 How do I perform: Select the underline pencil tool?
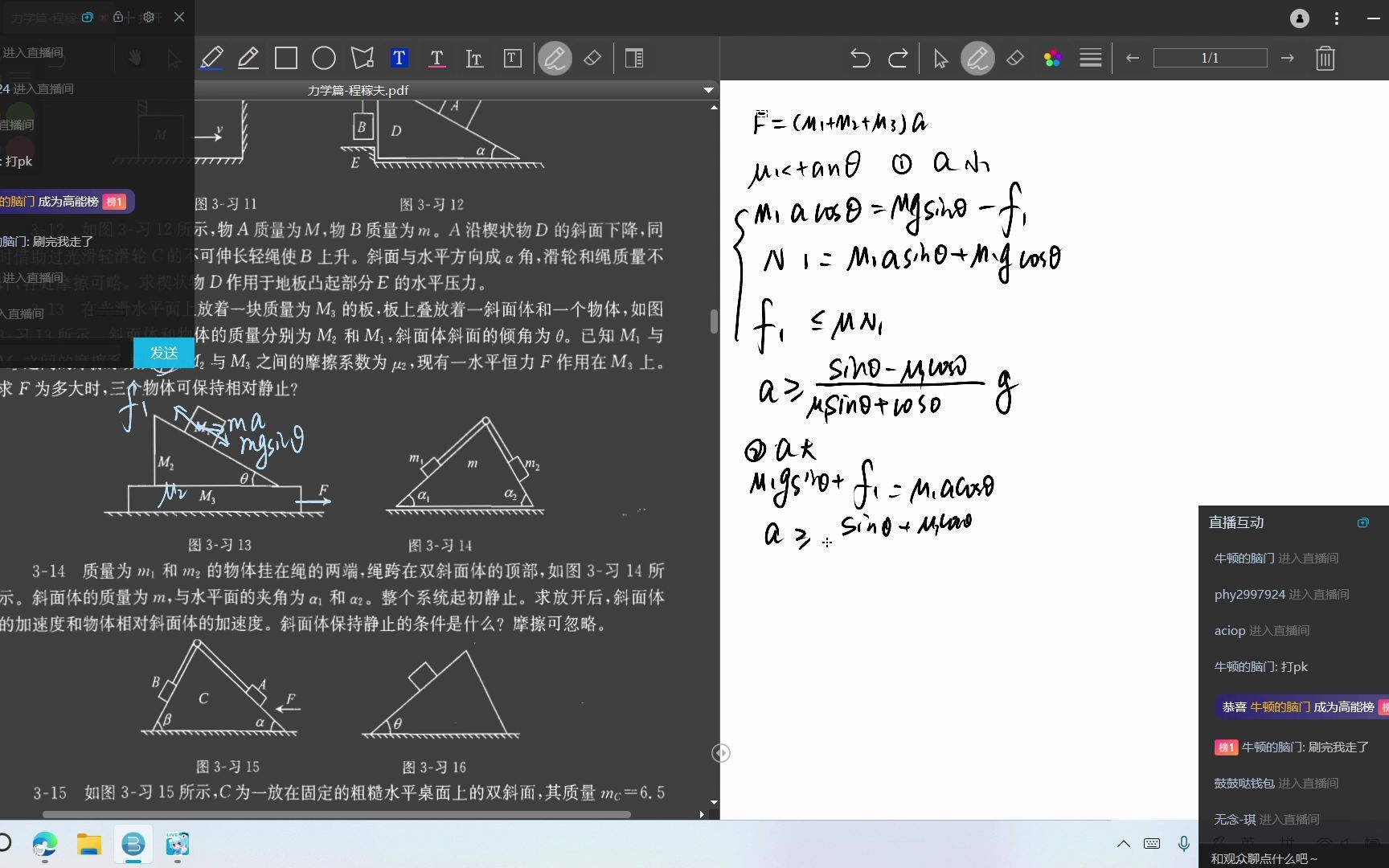[x=248, y=58]
